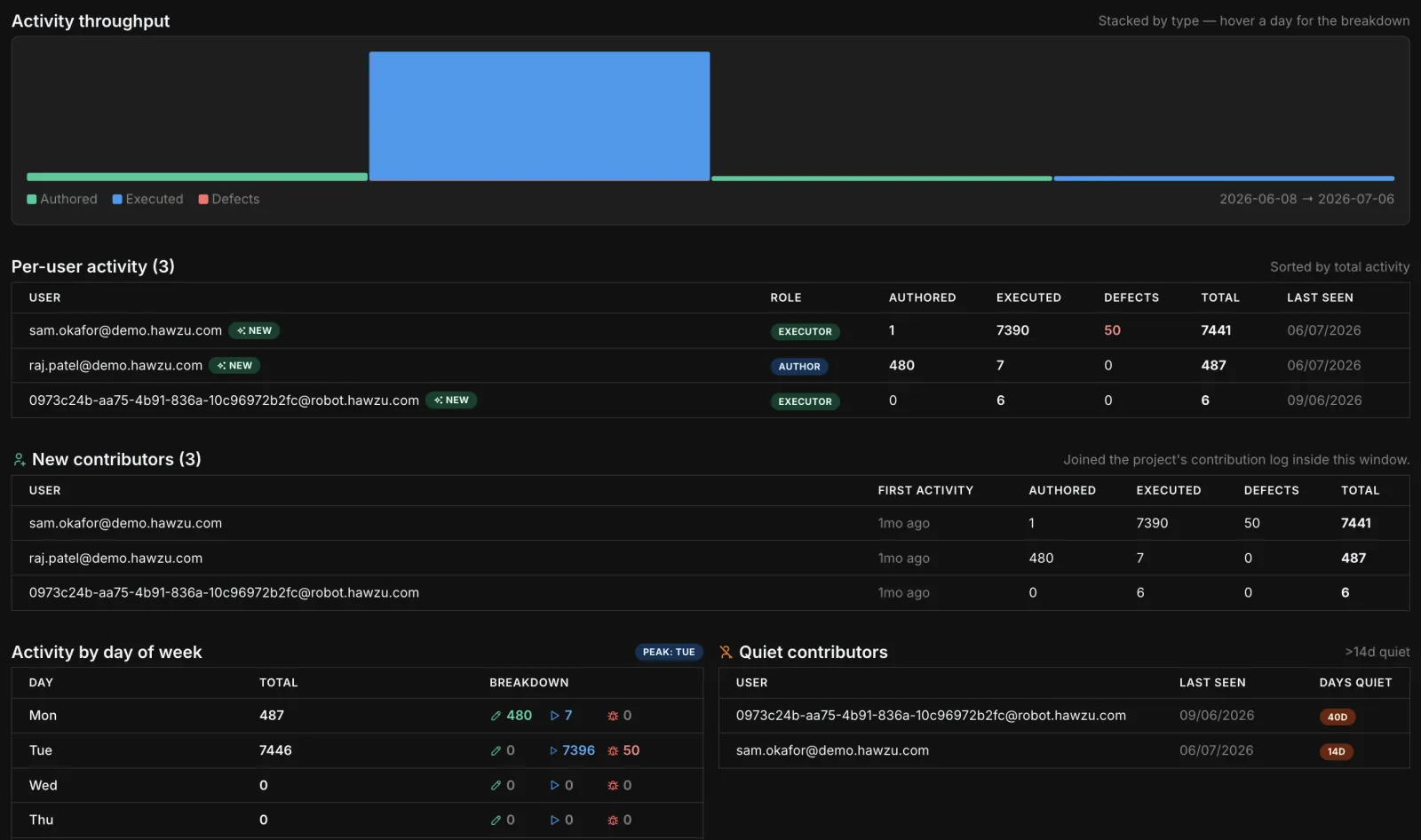The image size is (1421, 840).
Task: Click the ROLE column header
Action: pos(786,298)
